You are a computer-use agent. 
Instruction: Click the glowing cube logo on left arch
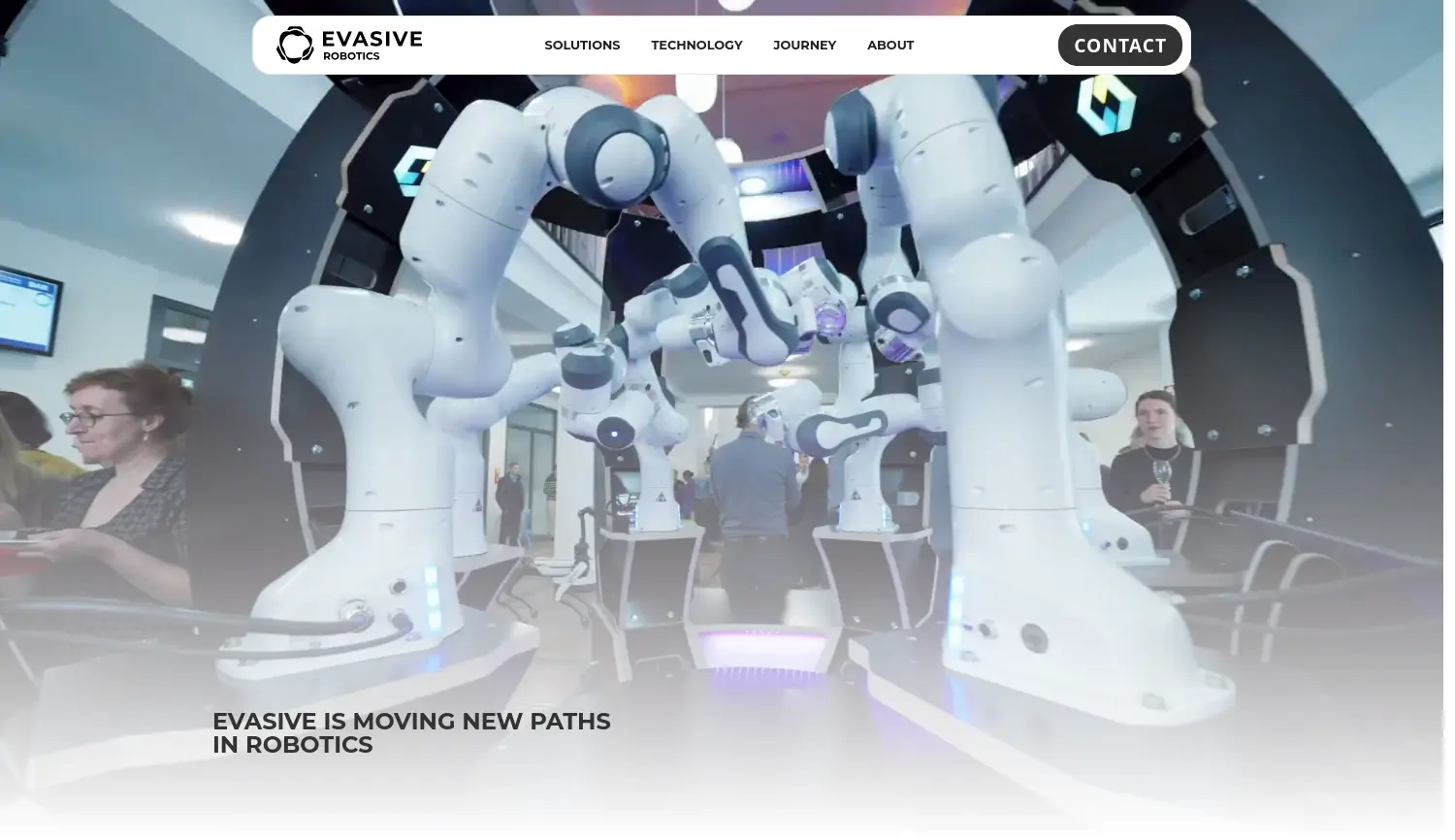(414, 169)
